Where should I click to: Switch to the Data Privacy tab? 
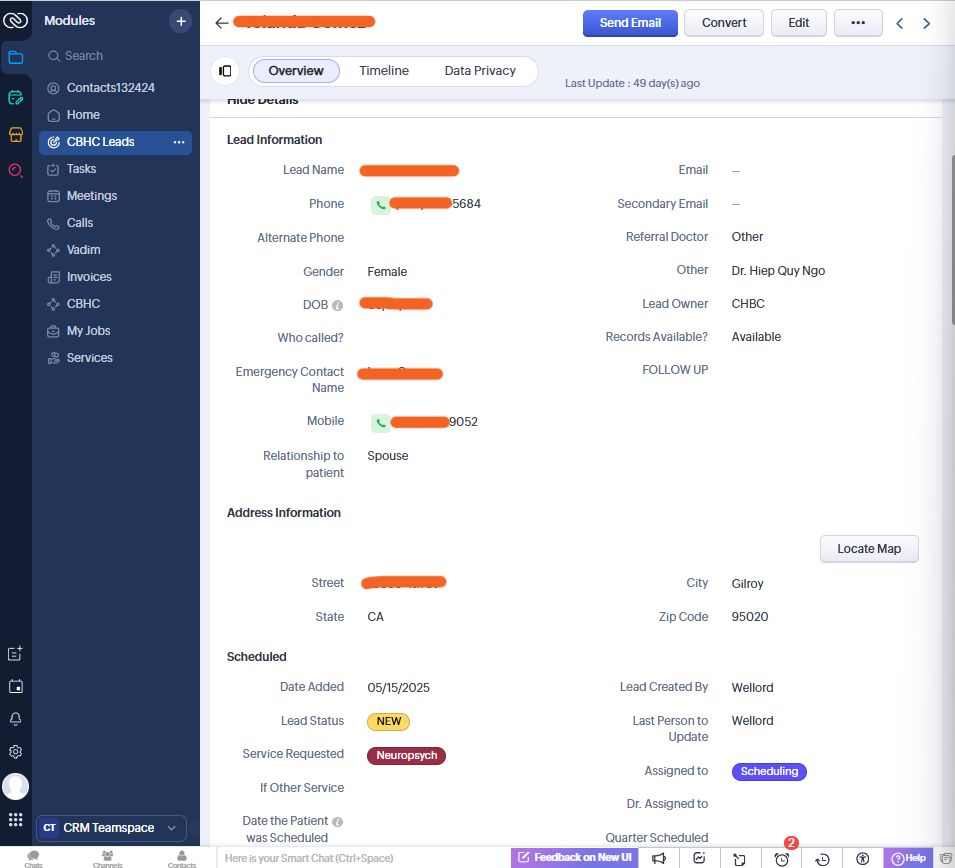[480, 71]
